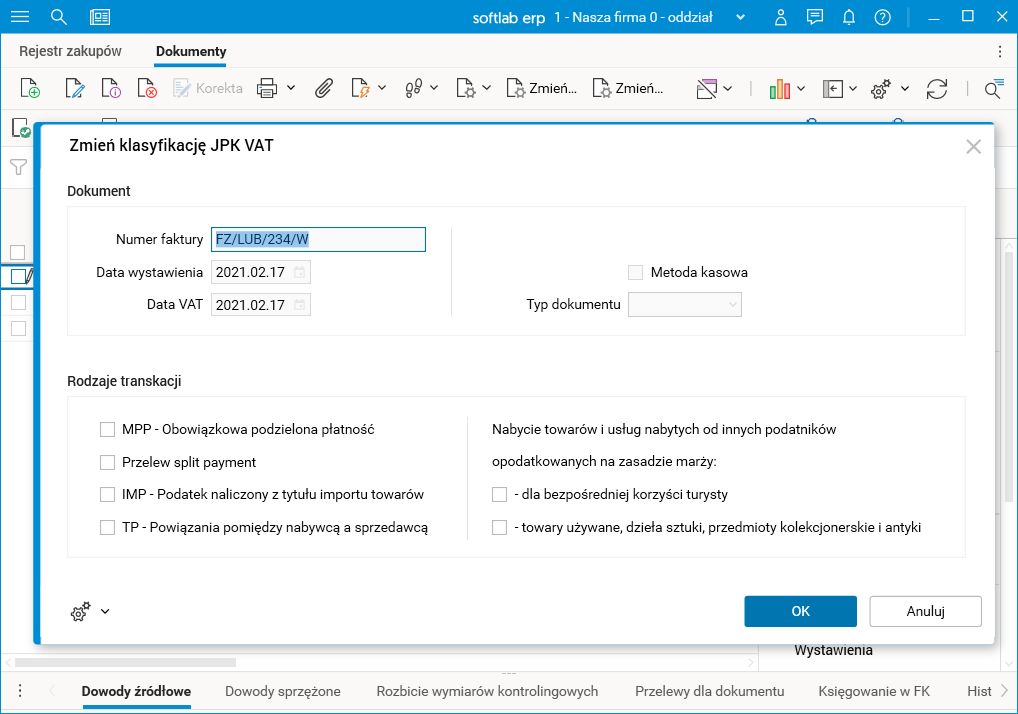
Task: Click the document with lightning icon
Action: [360, 88]
